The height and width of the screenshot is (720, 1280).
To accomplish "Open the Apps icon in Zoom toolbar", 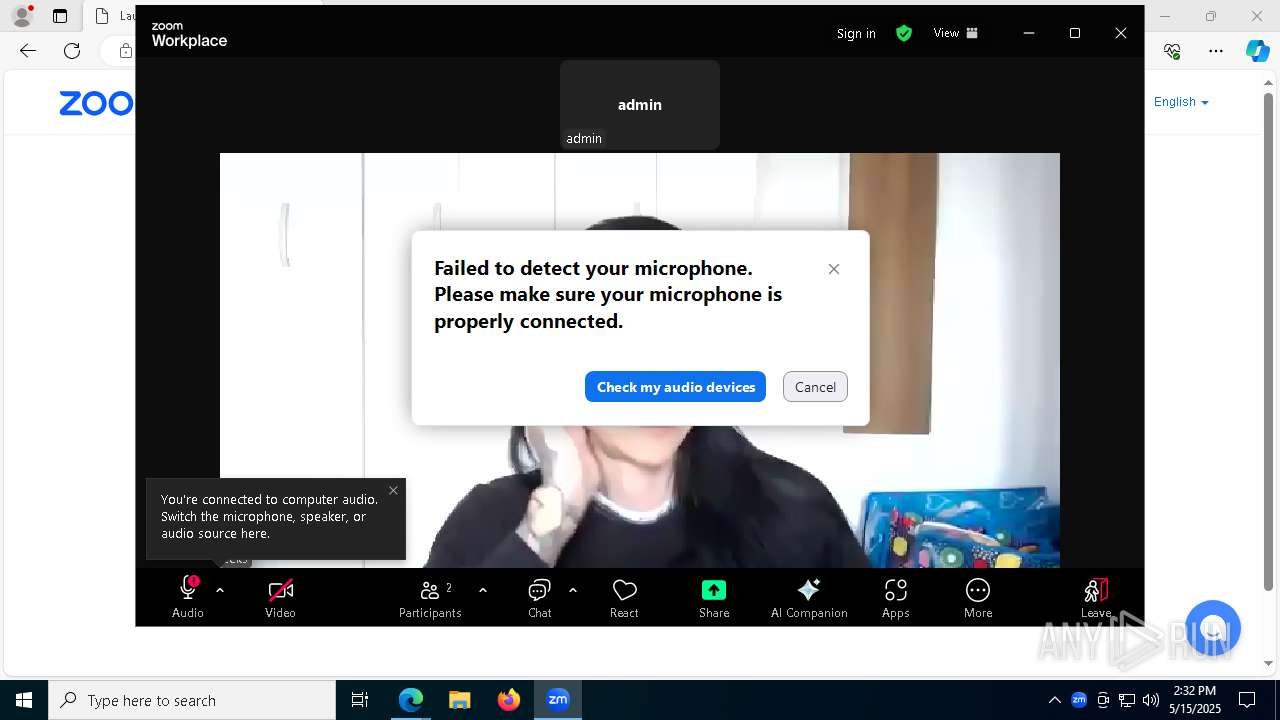I will click(x=896, y=590).
